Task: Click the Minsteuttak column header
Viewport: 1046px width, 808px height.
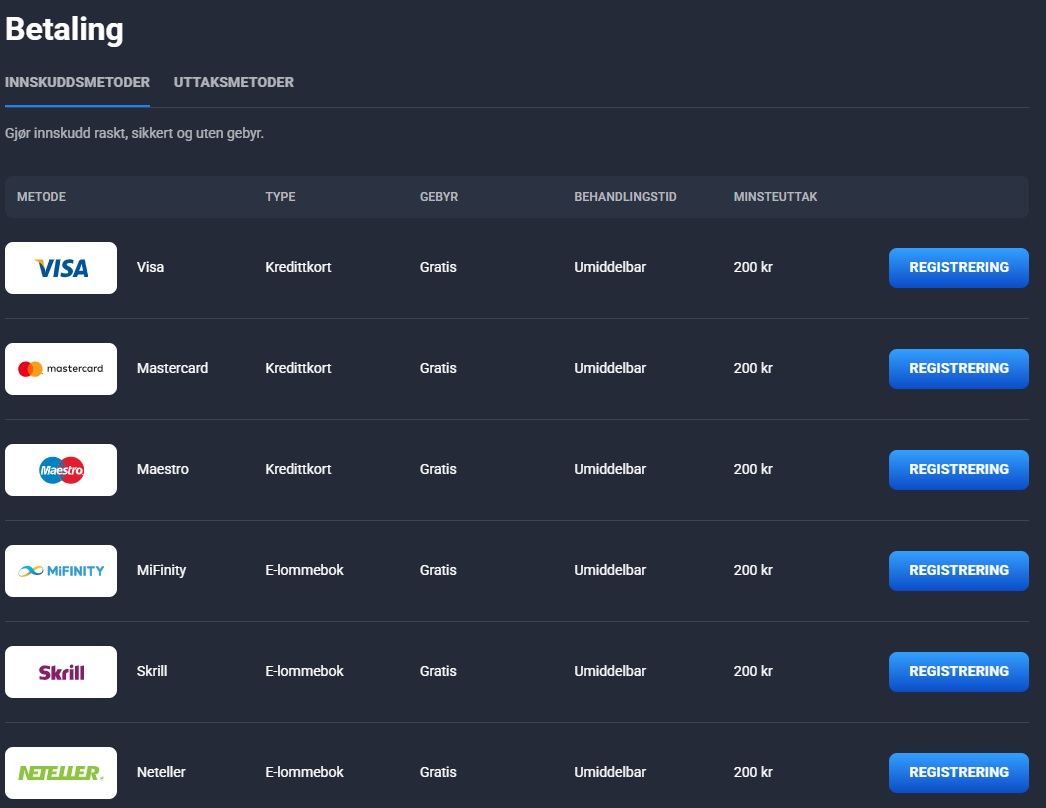Action: tap(775, 197)
